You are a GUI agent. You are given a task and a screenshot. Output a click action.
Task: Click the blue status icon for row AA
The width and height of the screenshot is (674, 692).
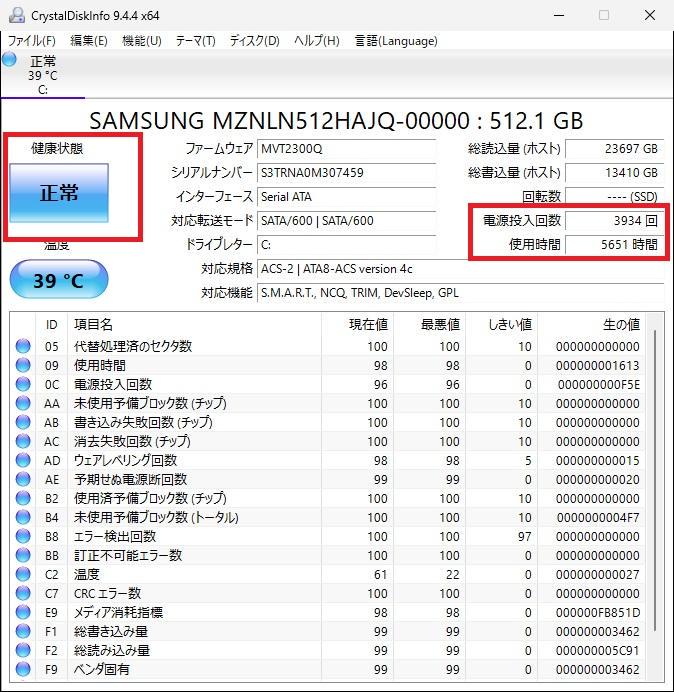coord(23,403)
